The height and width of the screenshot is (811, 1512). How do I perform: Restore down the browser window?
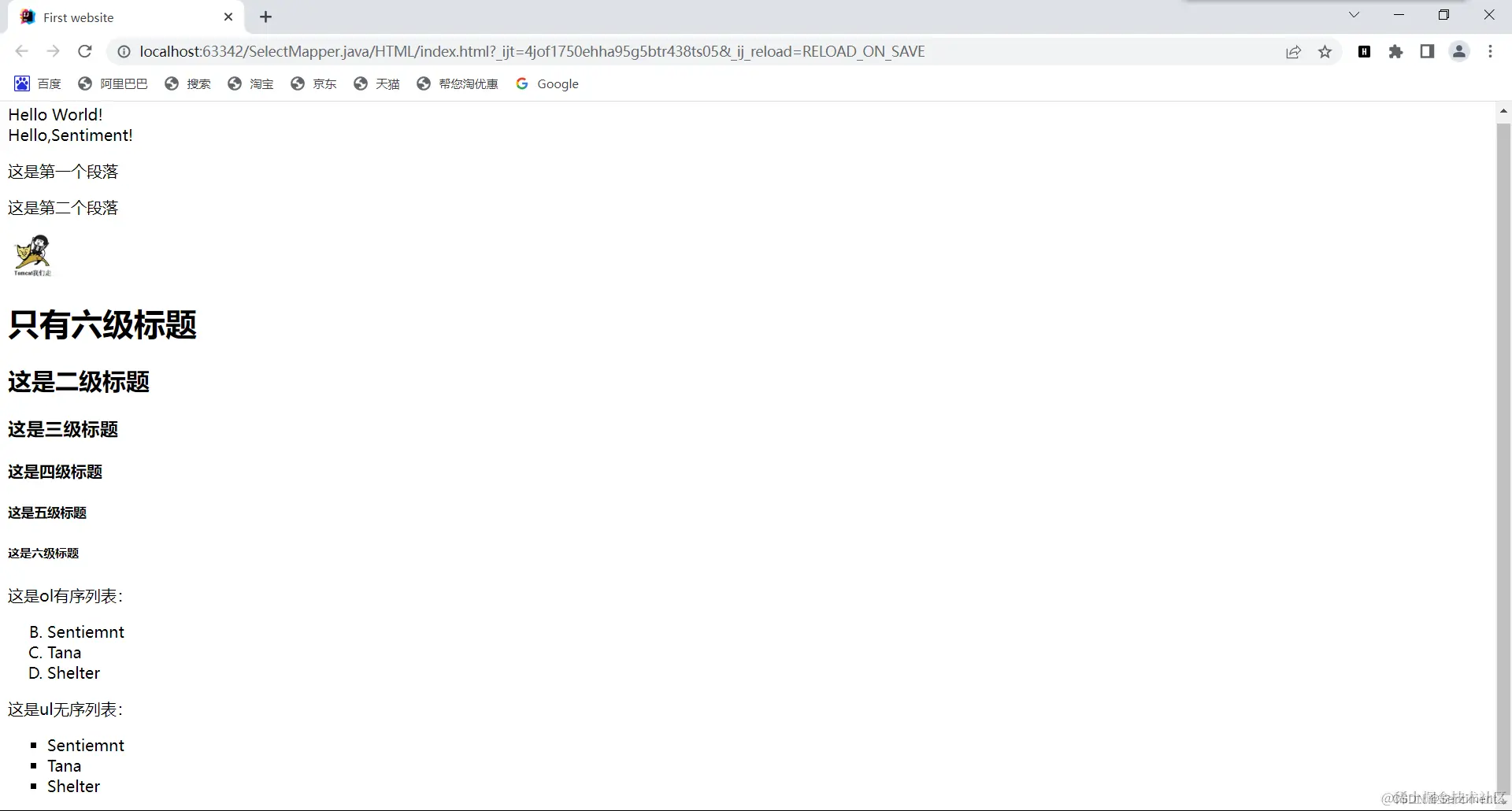click(1444, 15)
